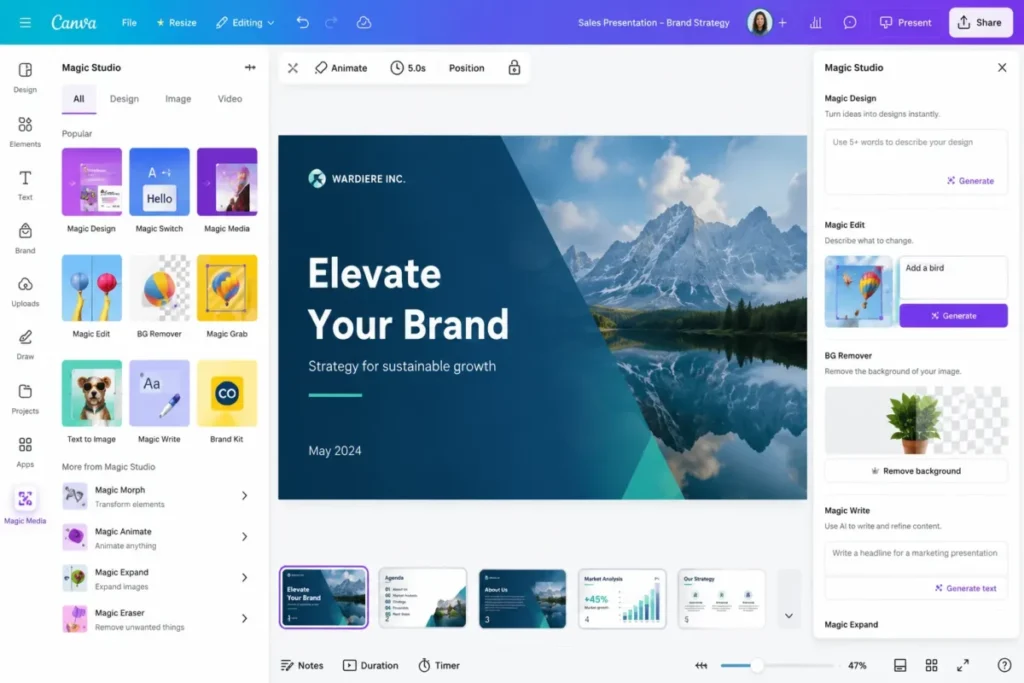The image size is (1024, 683).
Task: Select the Agenda slide thumbnail
Action: click(x=423, y=597)
